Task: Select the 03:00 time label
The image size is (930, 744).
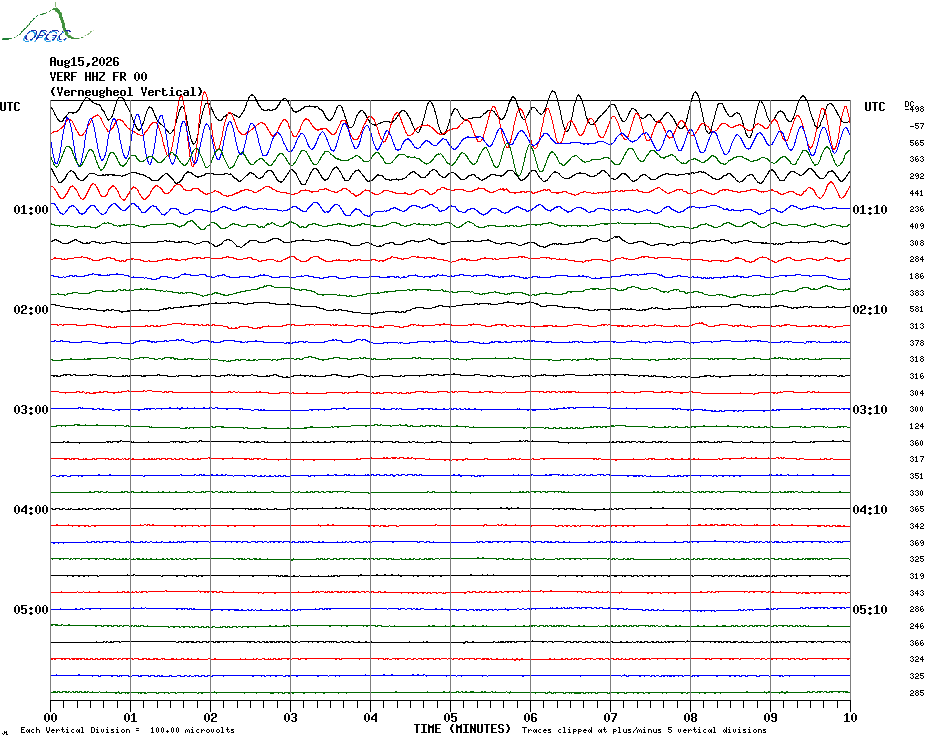Action: (x=31, y=410)
